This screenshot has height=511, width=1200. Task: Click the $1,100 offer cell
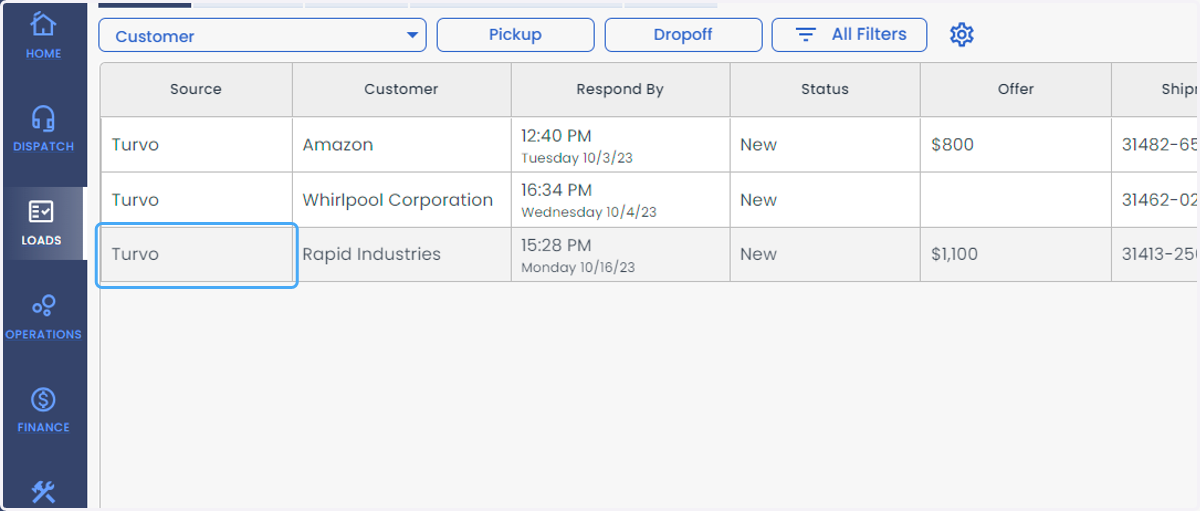(x=1015, y=254)
